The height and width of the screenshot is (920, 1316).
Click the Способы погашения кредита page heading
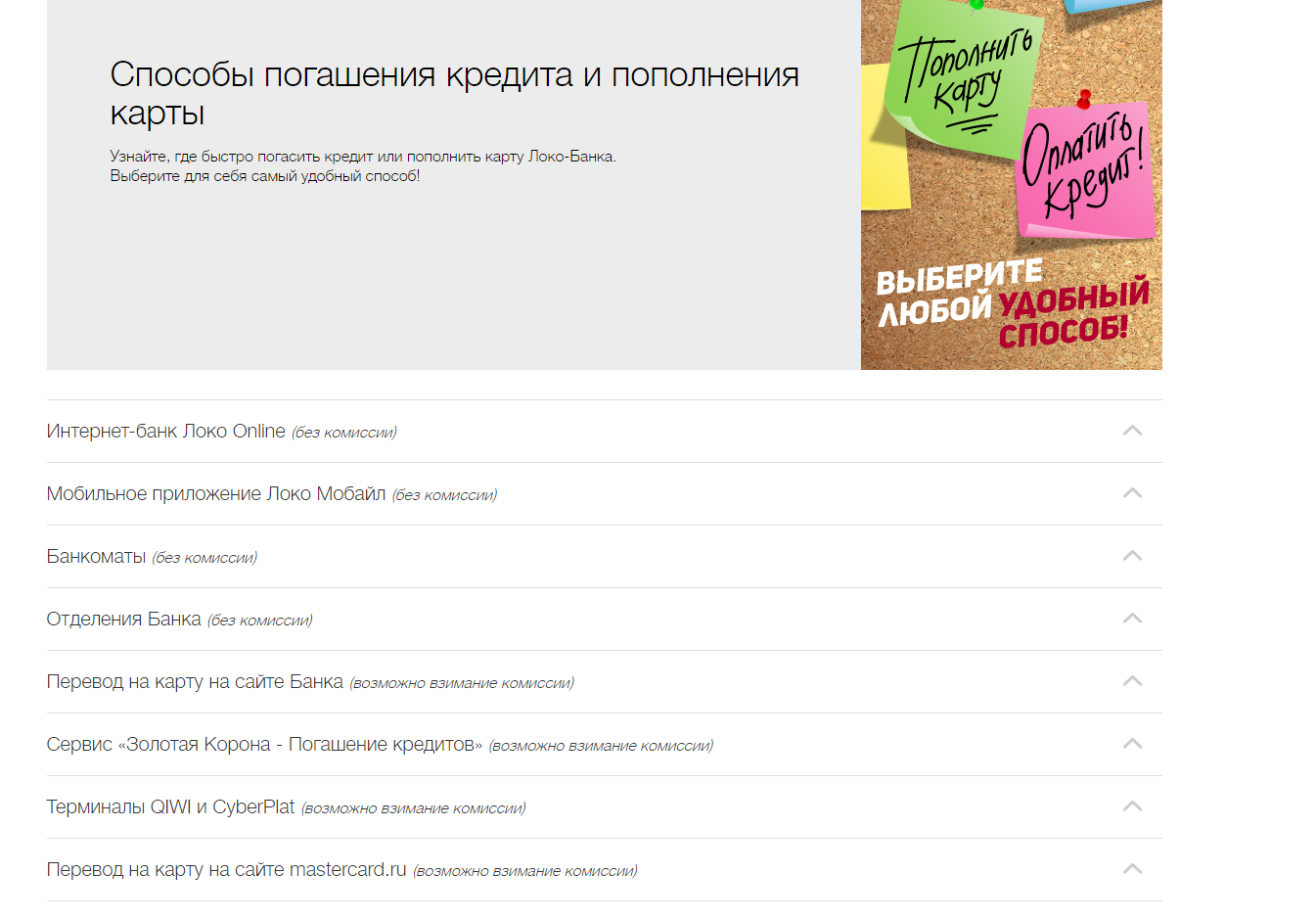click(454, 93)
